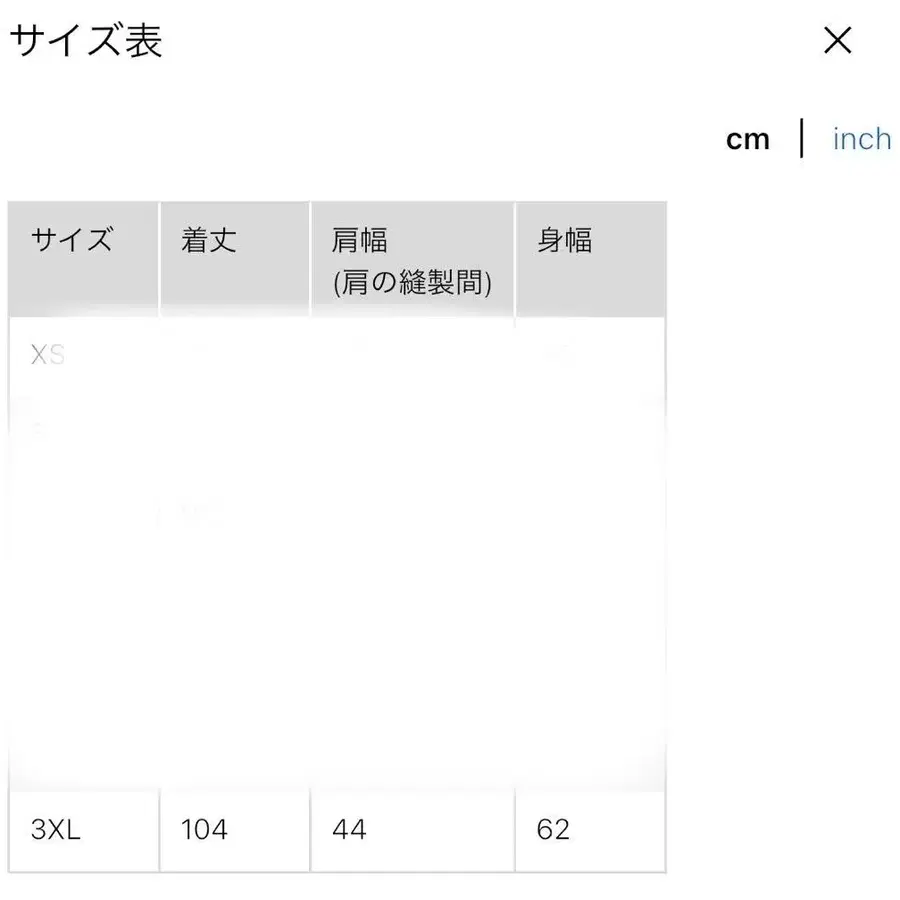Click the bottom row of the size table
The height and width of the screenshot is (900, 900).
click(x=336, y=830)
